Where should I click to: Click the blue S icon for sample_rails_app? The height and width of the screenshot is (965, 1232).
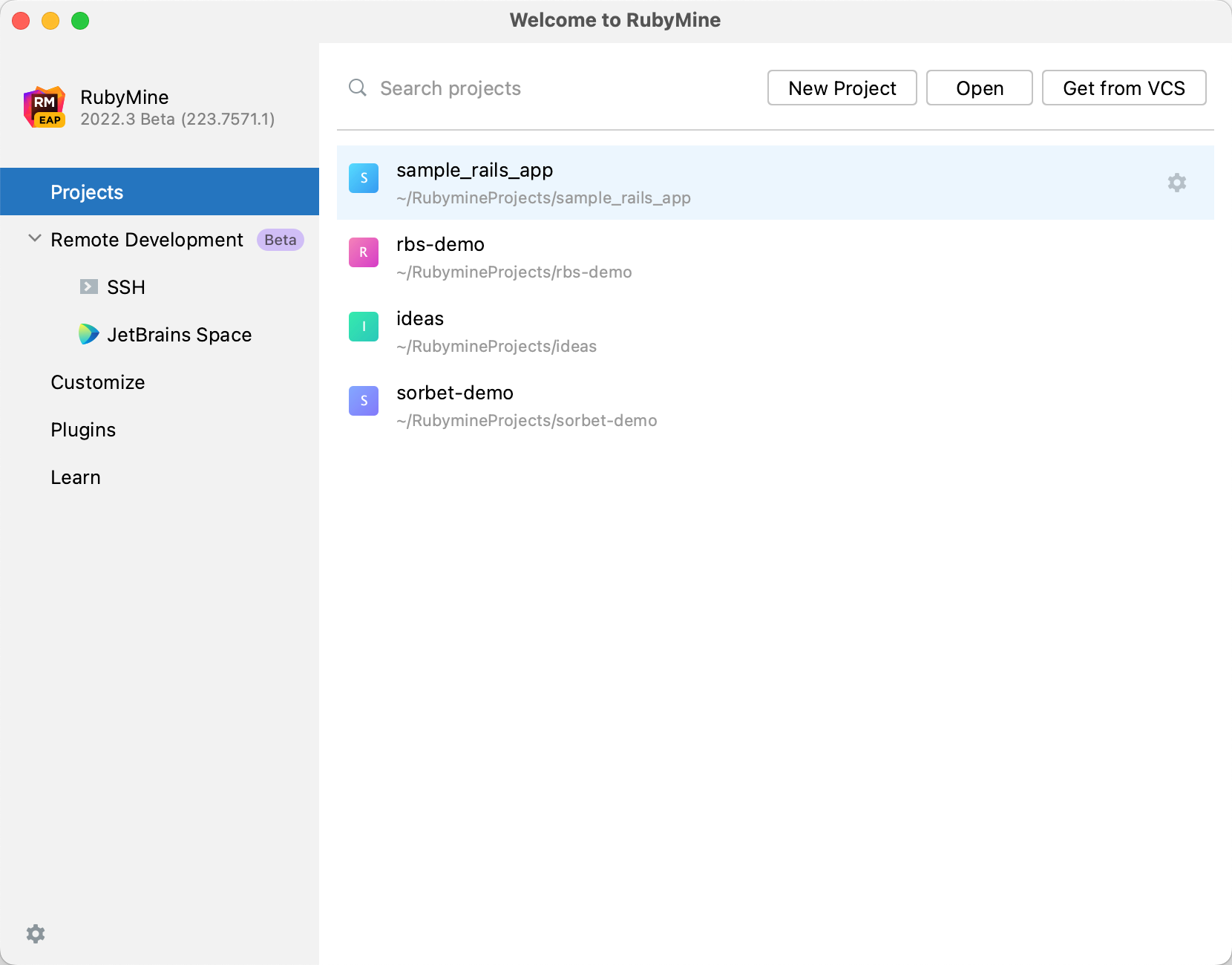coord(364,178)
